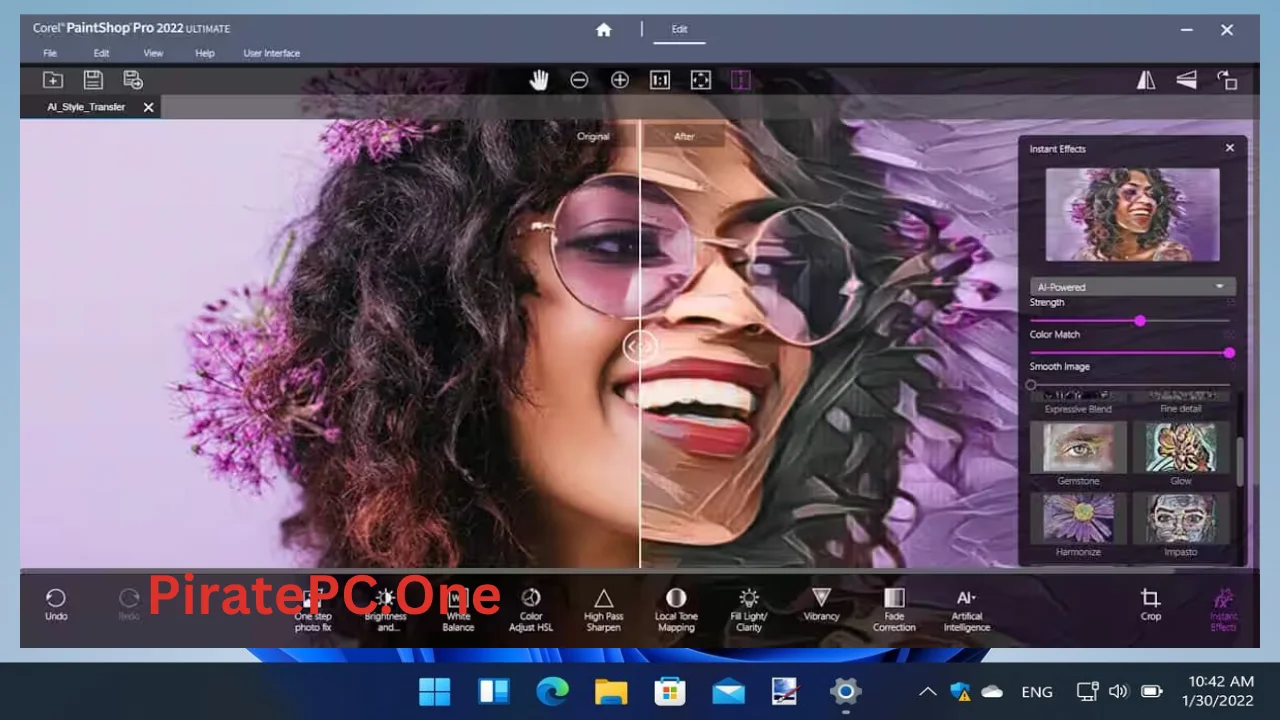Apply the Fine detail effect
Viewport: 1280px width, 720px height.
(1181, 403)
